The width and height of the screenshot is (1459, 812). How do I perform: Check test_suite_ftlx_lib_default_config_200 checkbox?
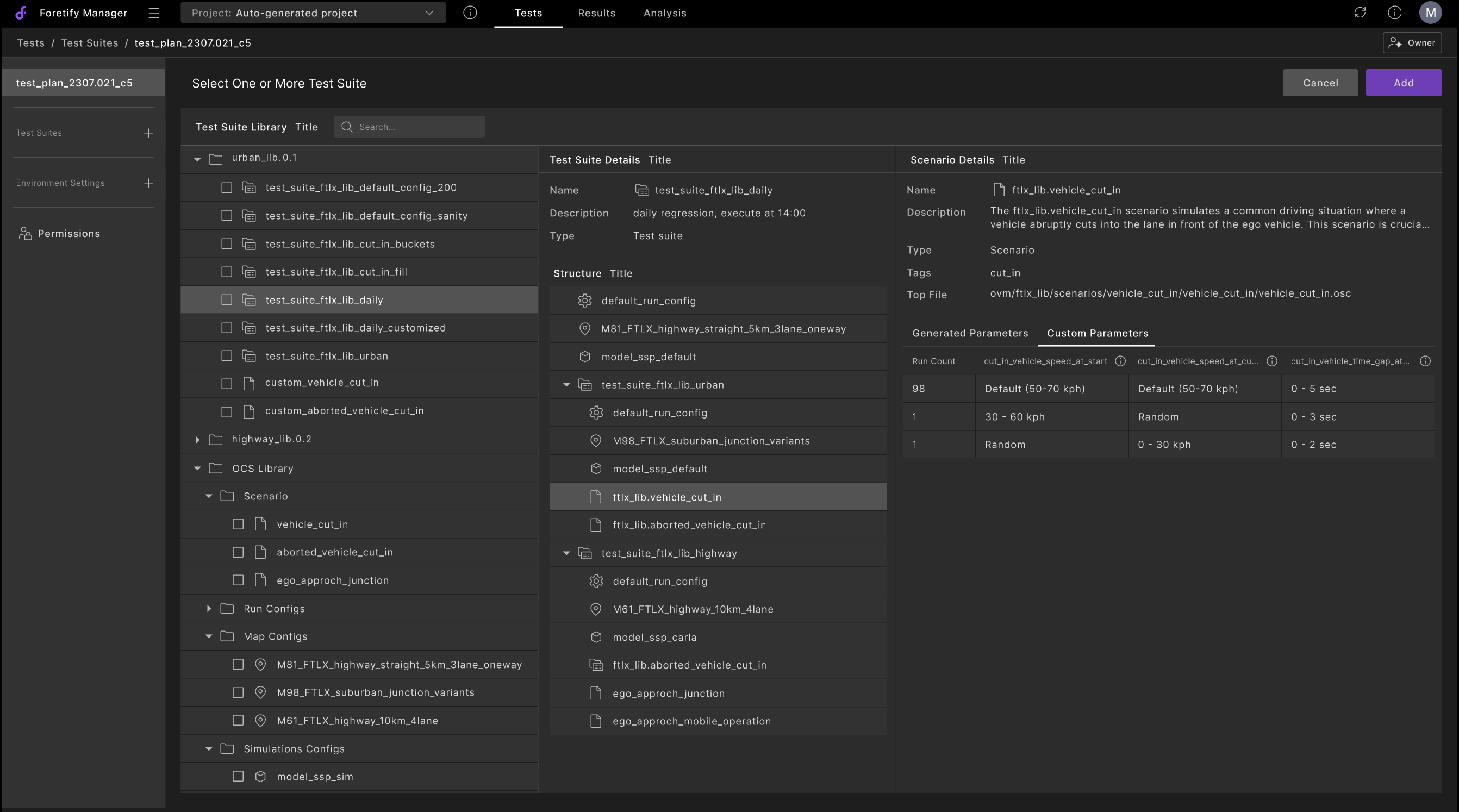(x=227, y=188)
